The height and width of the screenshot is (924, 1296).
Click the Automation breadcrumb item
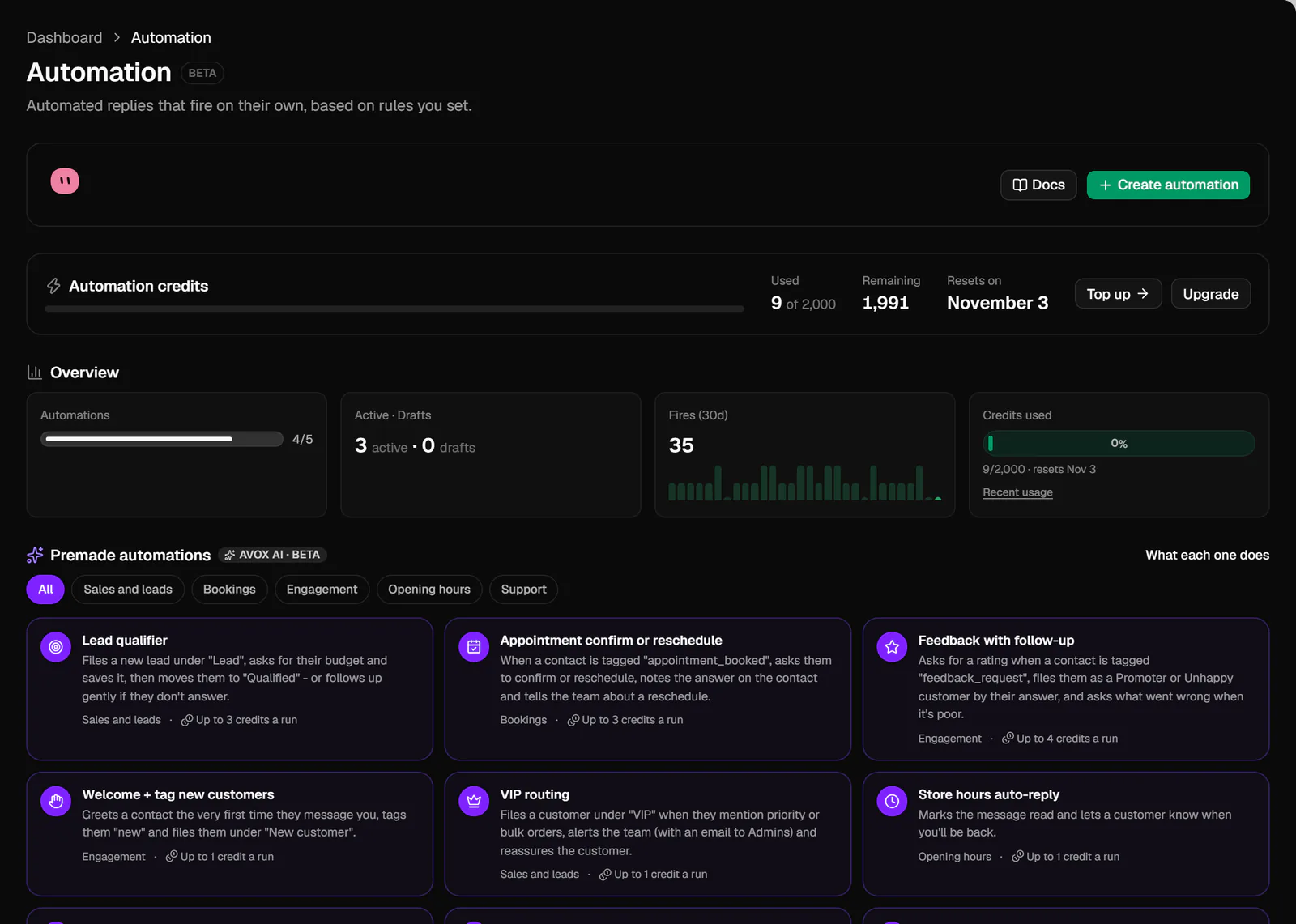[171, 38]
